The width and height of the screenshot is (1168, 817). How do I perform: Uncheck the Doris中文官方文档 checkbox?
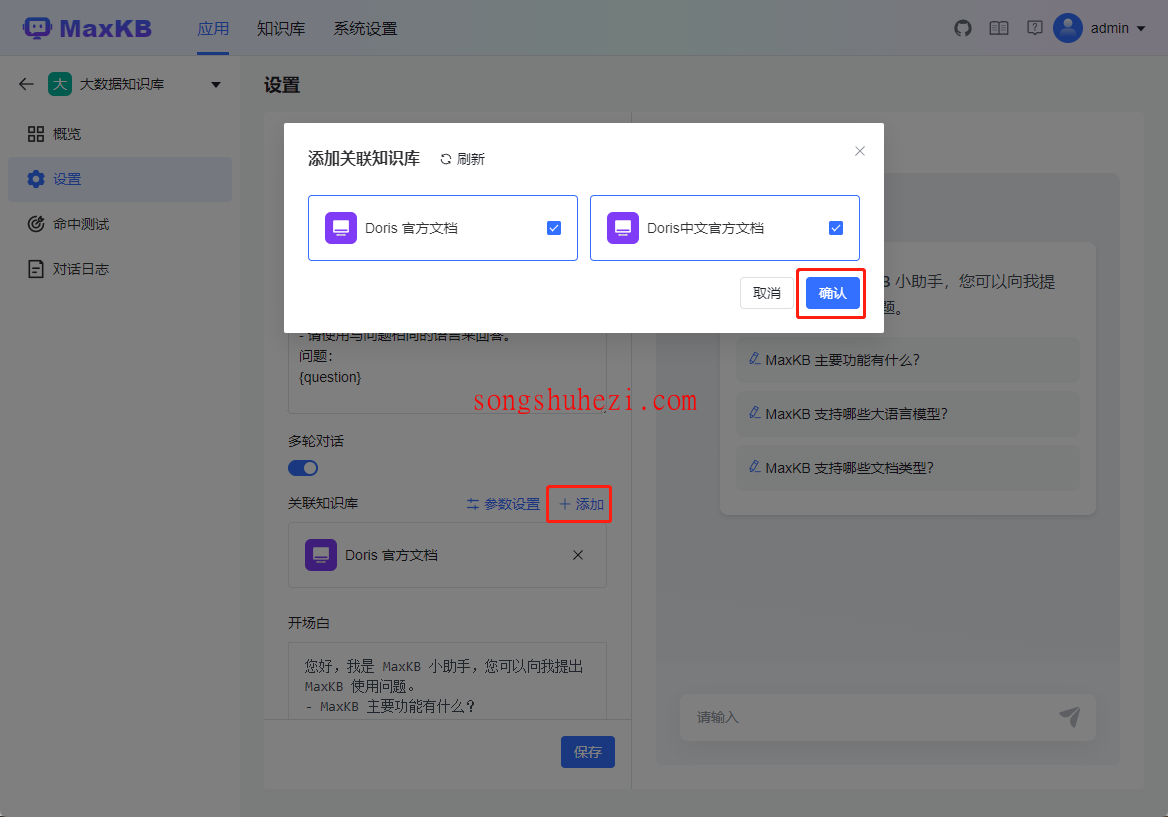tap(836, 228)
